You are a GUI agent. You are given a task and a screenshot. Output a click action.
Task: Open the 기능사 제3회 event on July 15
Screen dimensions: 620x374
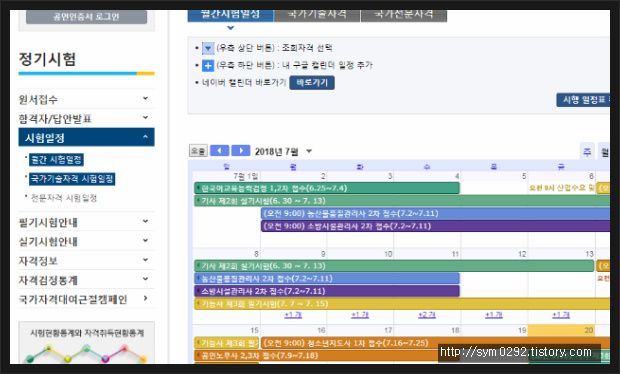(227, 343)
